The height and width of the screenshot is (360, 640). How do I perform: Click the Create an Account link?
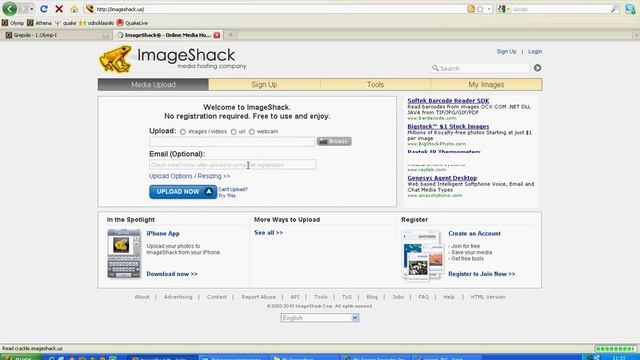474,233
